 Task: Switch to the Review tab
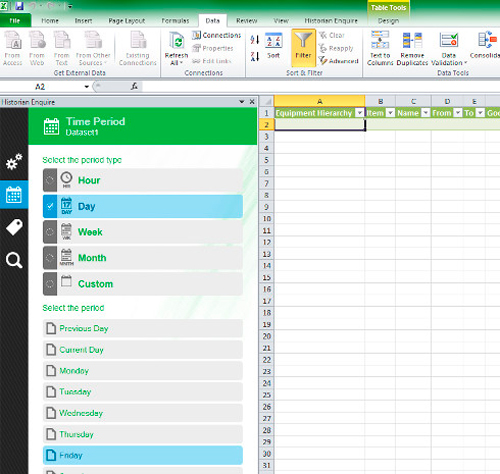click(x=247, y=21)
